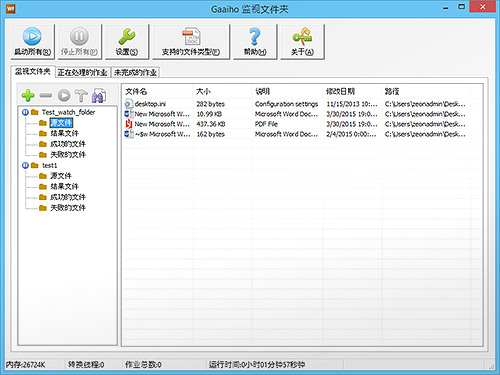Open 帮助(H) question mark button
Image resolution: width=500 pixels, height=375 pixels.
pos(255,42)
